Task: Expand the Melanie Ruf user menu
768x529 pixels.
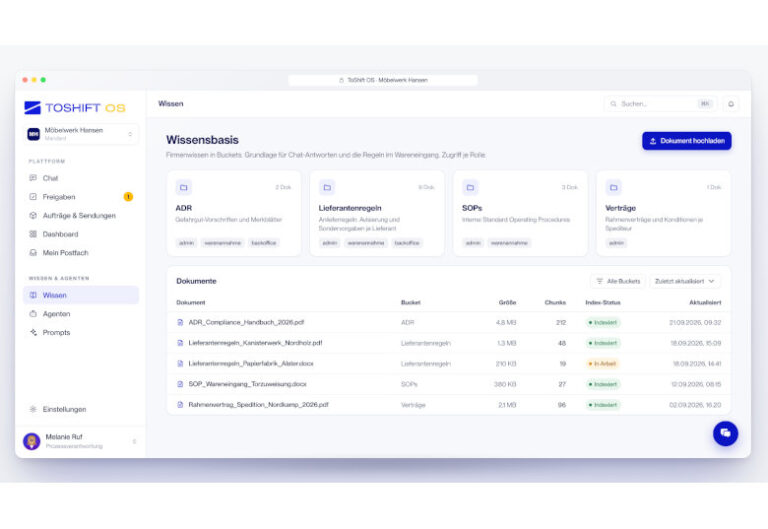Action: [134, 441]
